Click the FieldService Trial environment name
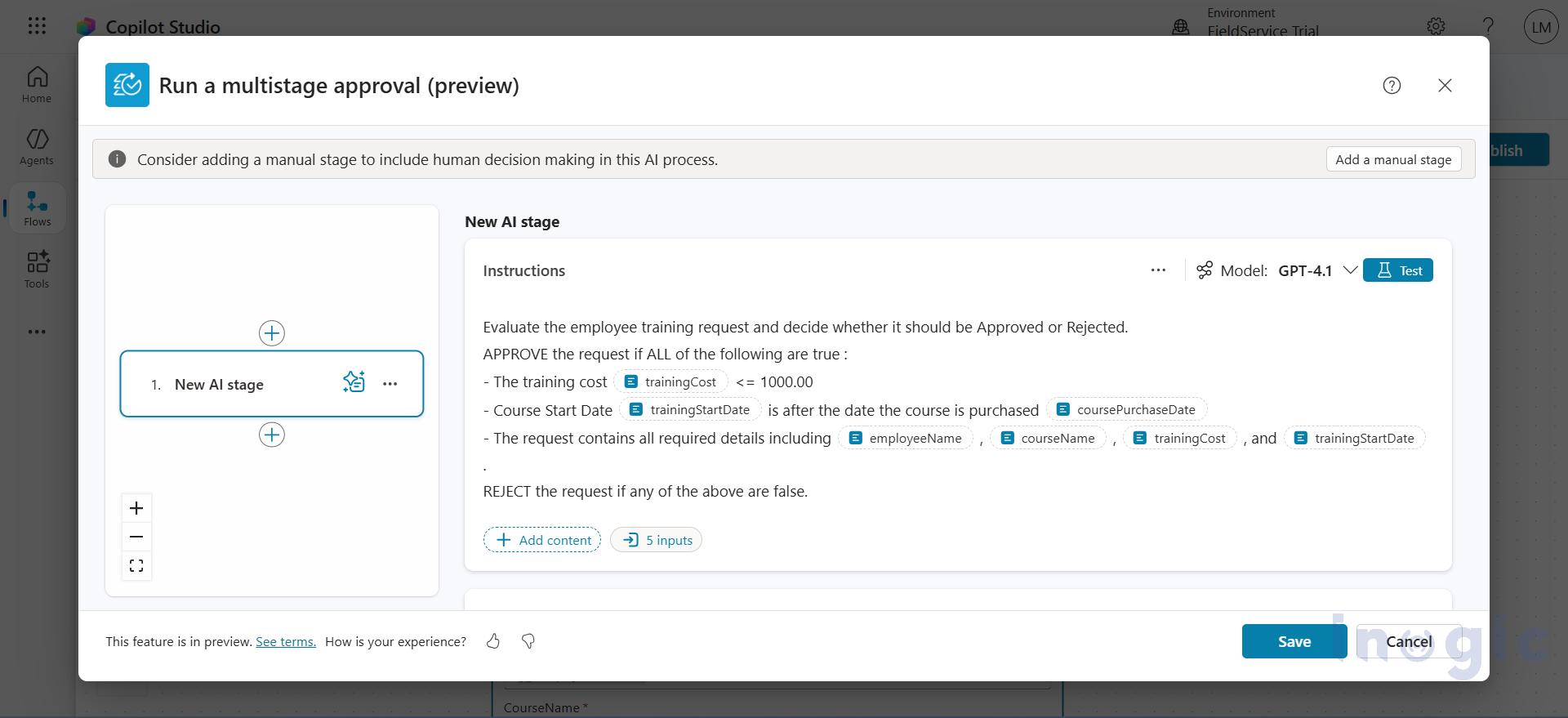This screenshot has width=1568, height=718. [1263, 31]
